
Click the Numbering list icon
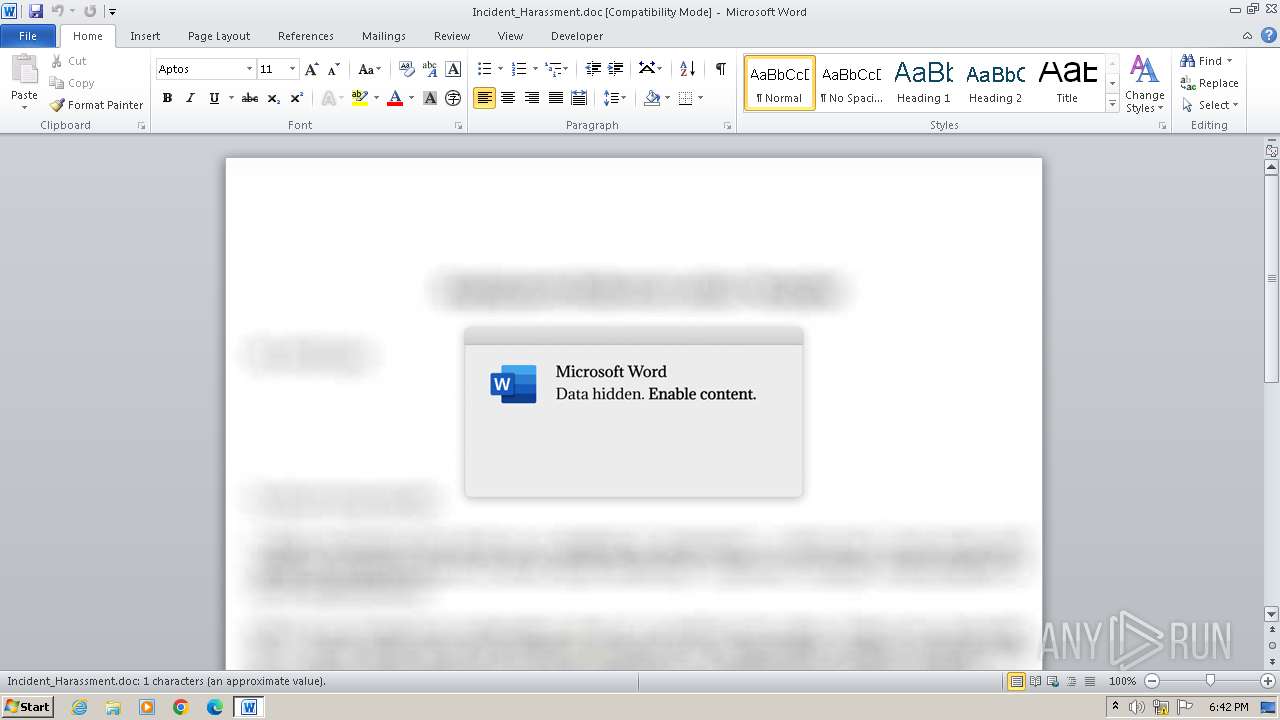518,69
